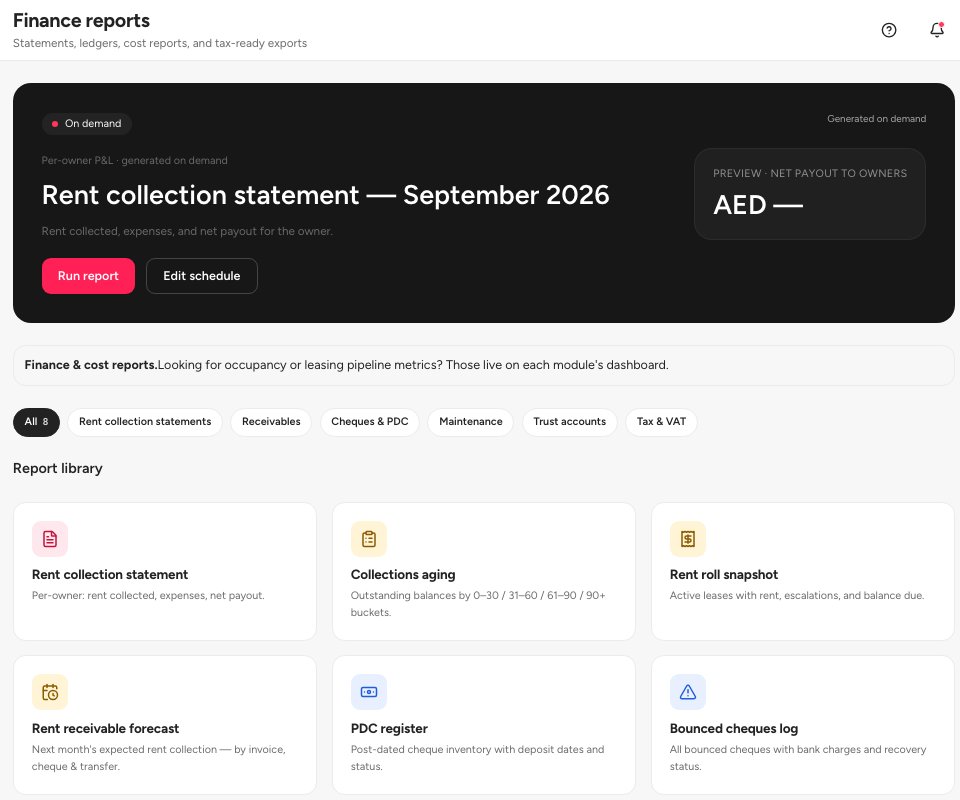Click the Rent collection statement document icon
The width and height of the screenshot is (960, 800).
[50, 539]
